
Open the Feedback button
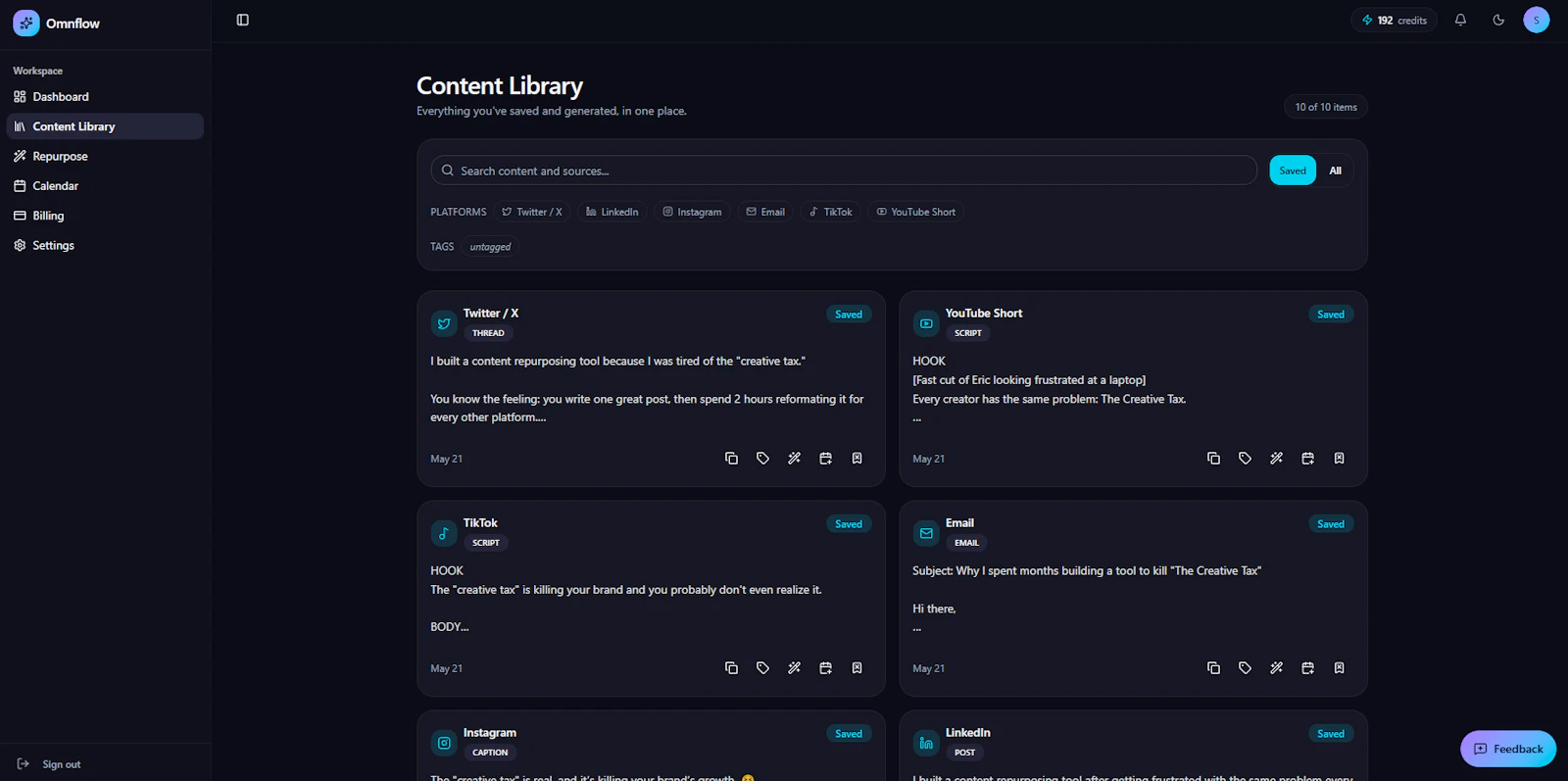click(x=1508, y=749)
